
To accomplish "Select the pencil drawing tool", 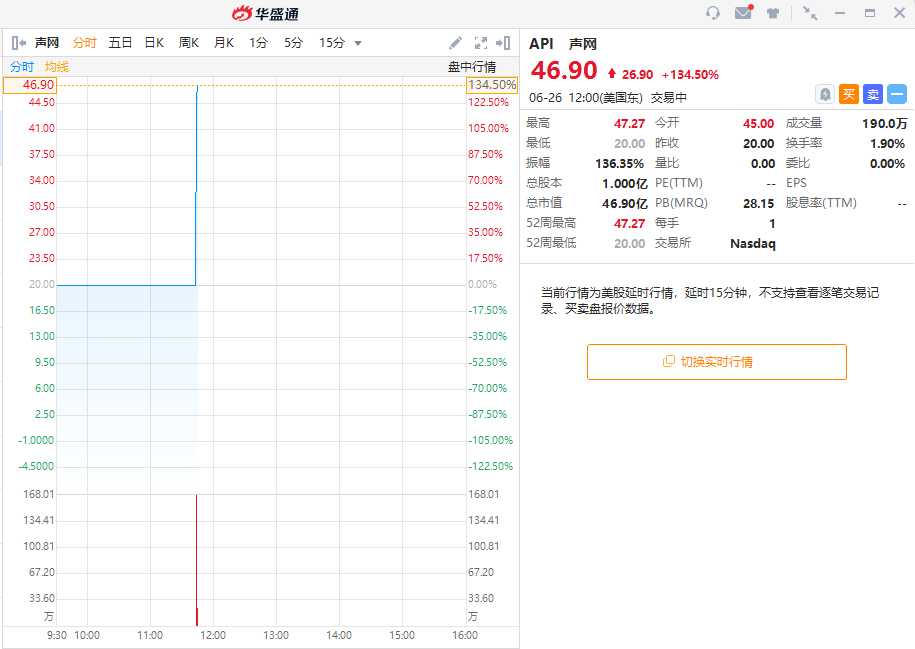I will click(x=455, y=43).
